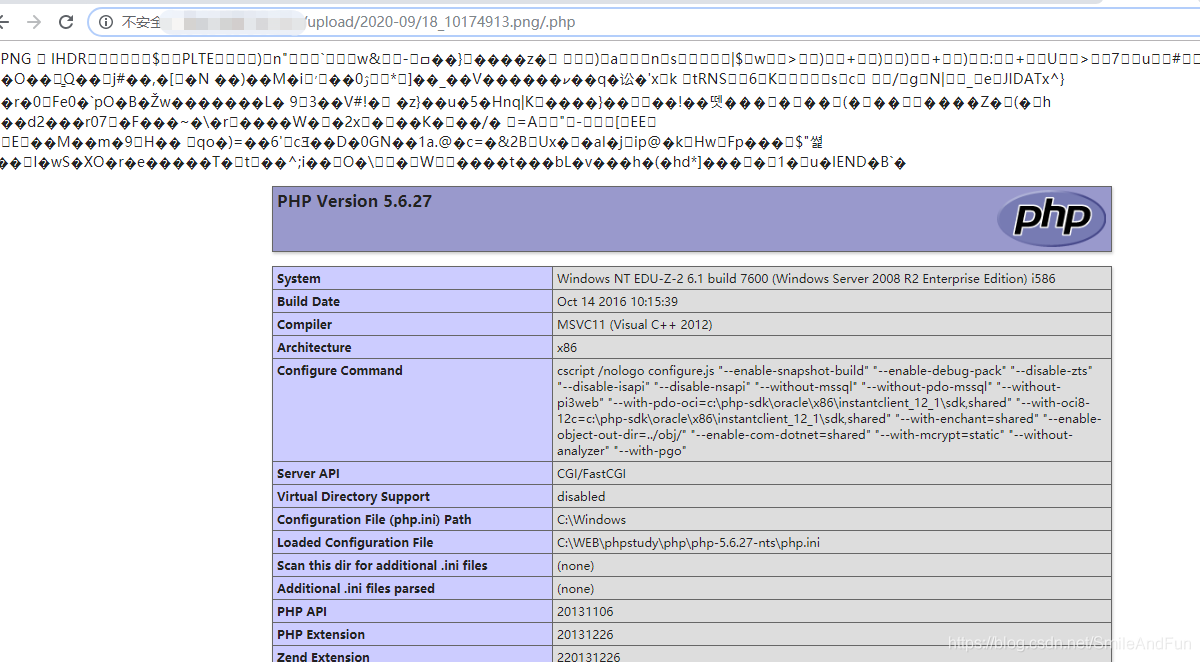Click the Virtual Directory Support label
This screenshot has width=1200, height=662.
click(x=353, y=497)
